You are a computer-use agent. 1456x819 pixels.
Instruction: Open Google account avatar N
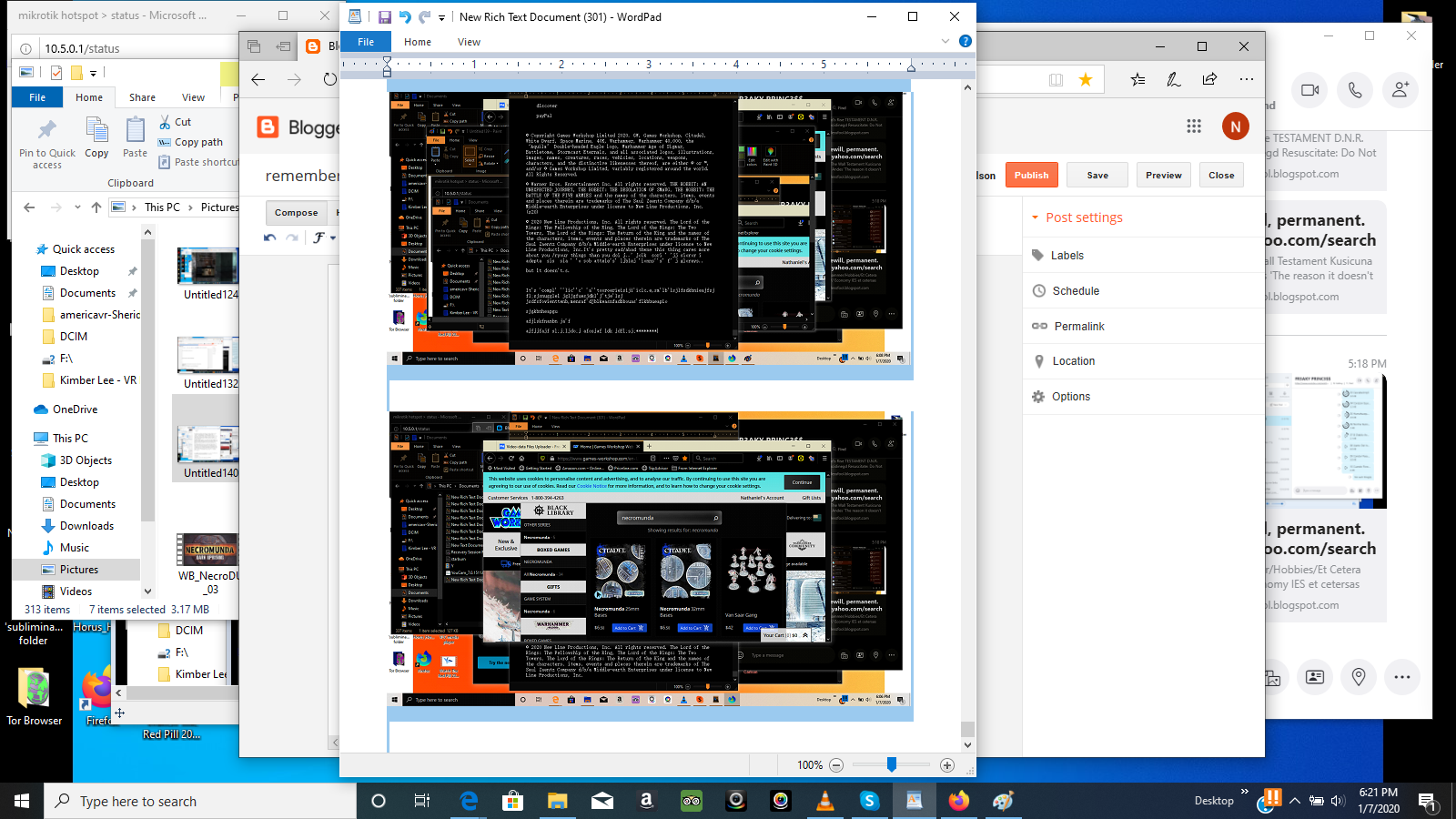pos(1235,126)
